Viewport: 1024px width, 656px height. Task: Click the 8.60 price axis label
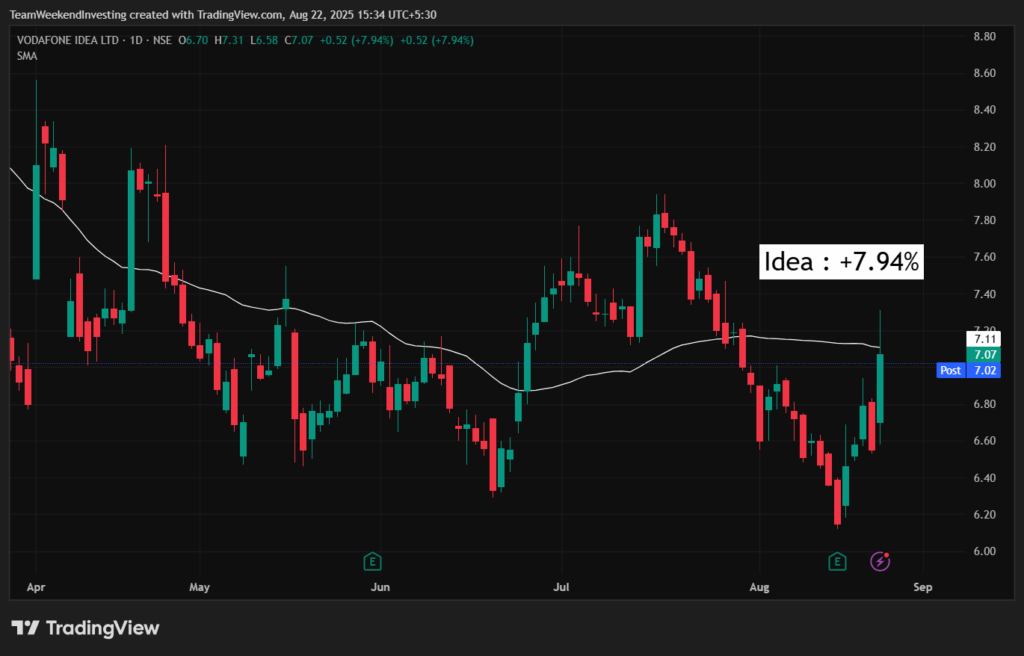(984, 73)
